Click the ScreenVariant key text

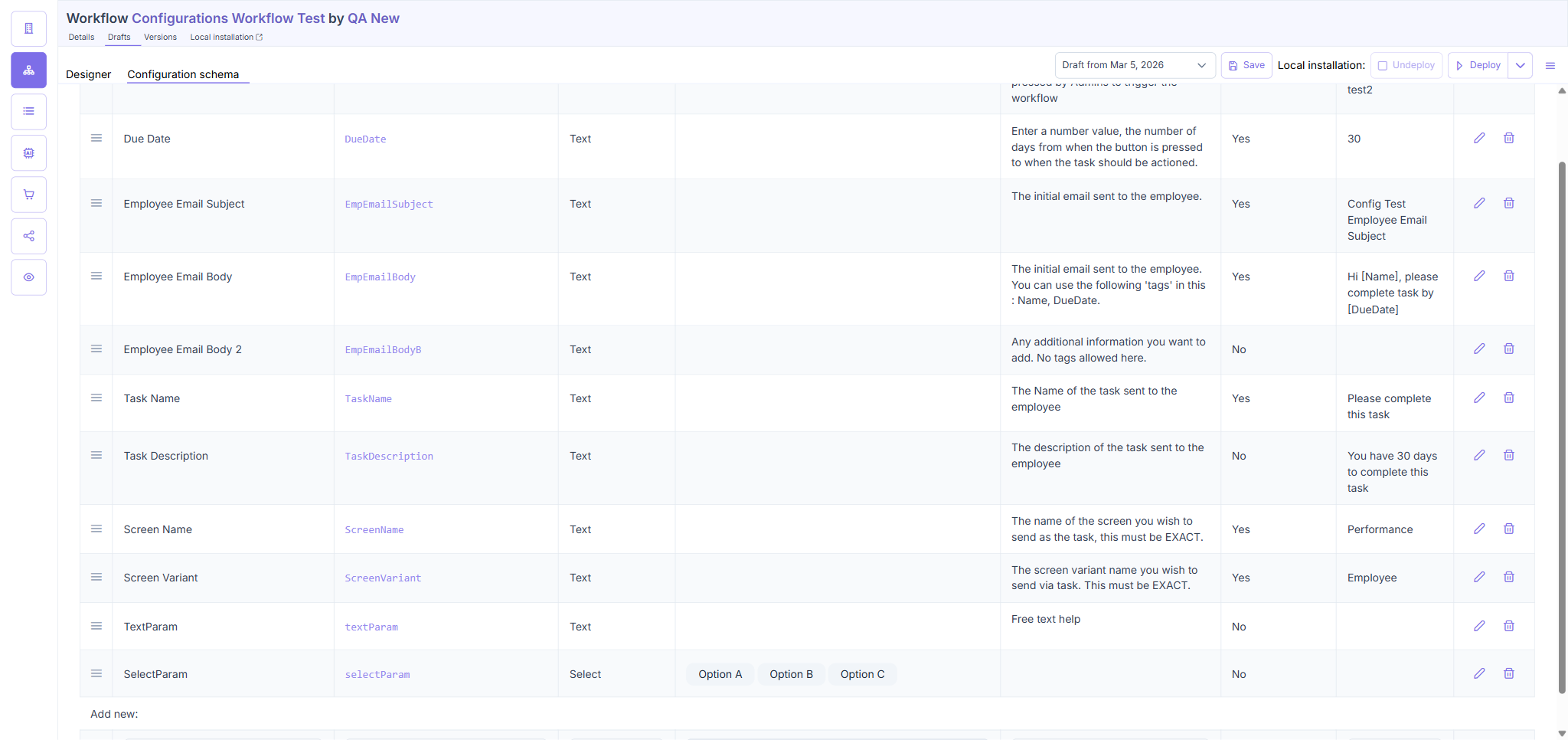[383, 578]
